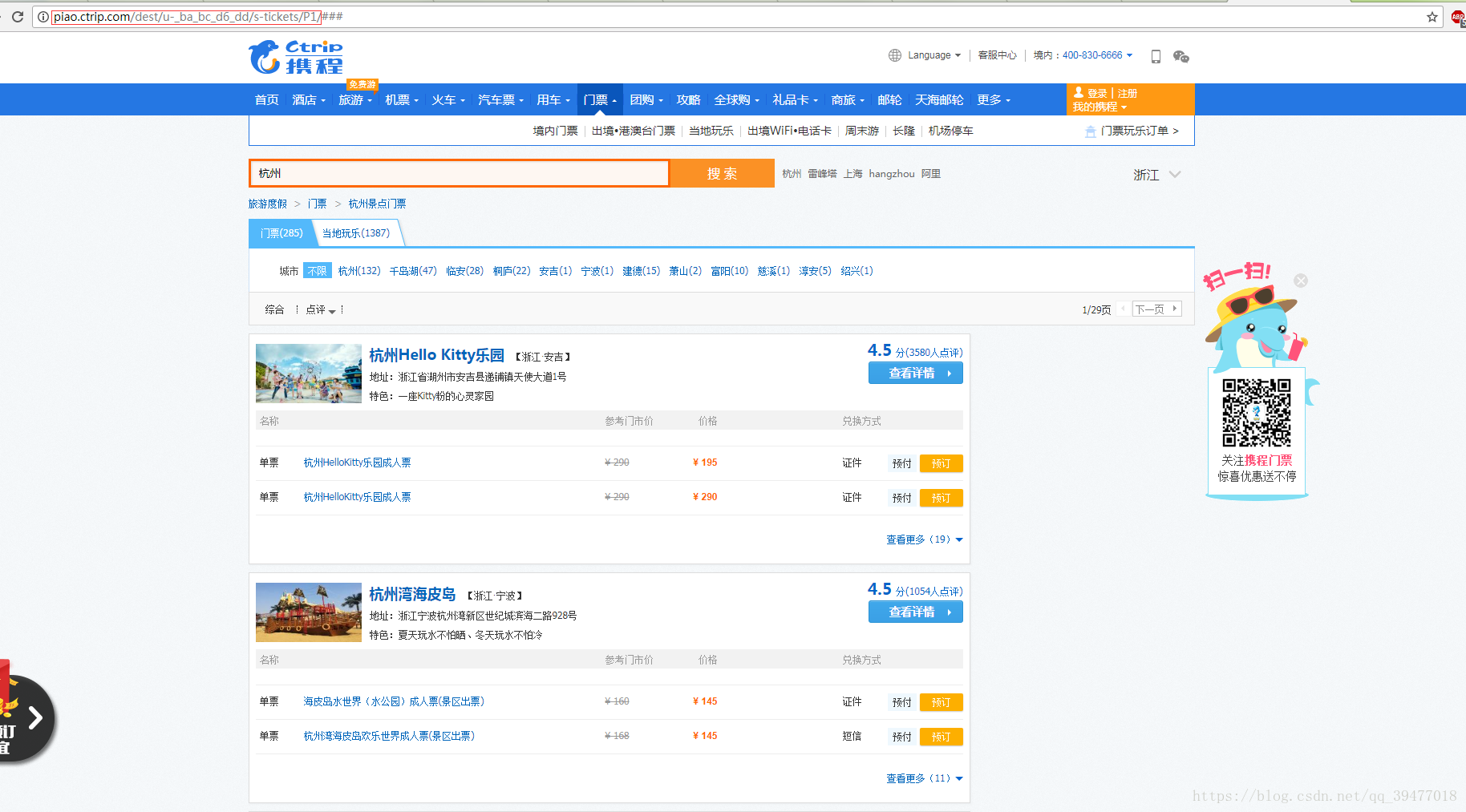Open the 杭州Hello Kitty乐园 title link
The image size is (1466, 812).
(x=437, y=355)
